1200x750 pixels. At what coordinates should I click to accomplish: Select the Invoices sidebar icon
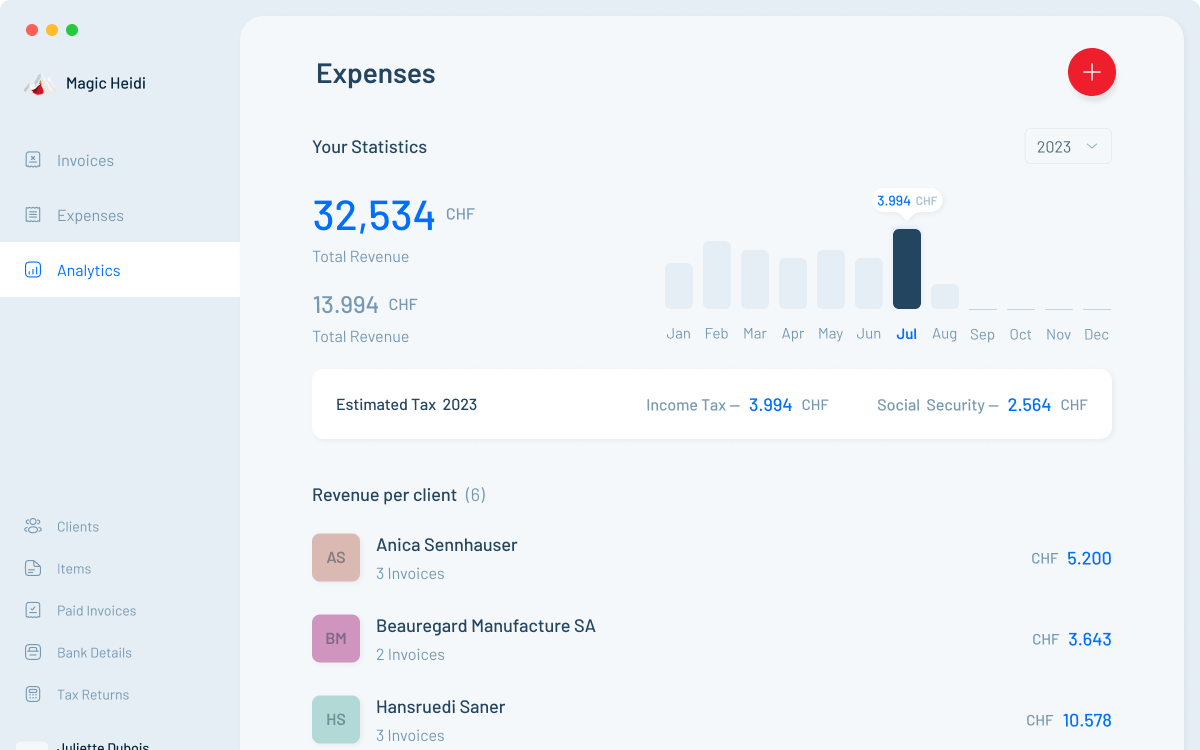33,159
